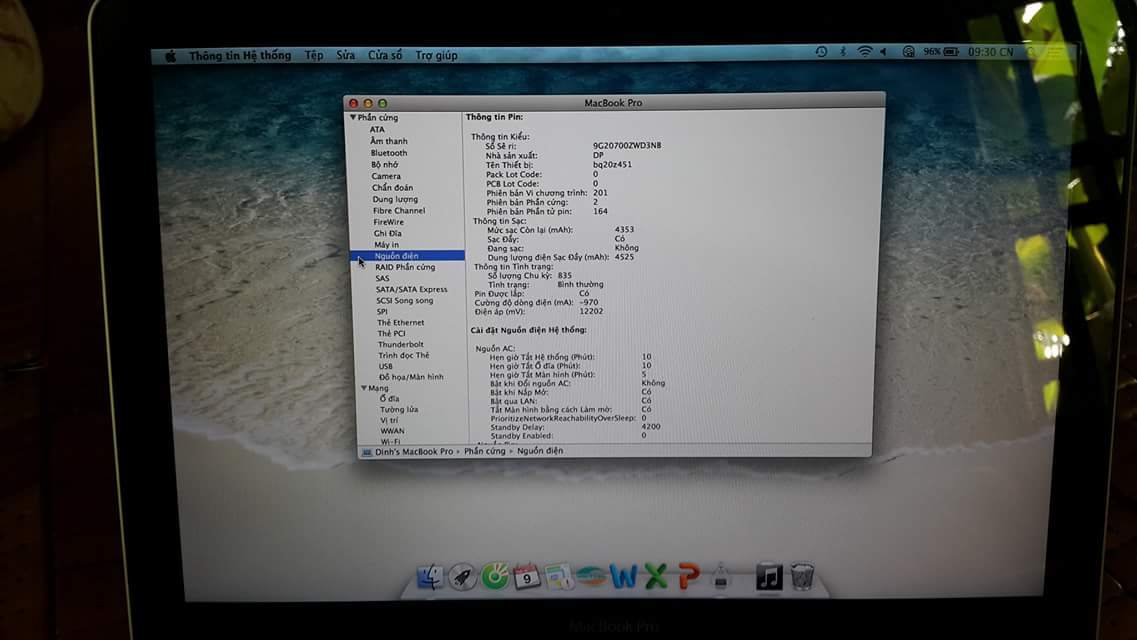Select Bluetooth in the hardware sidebar
Viewport: 1137px width, 640px height.
tap(389, 153)
